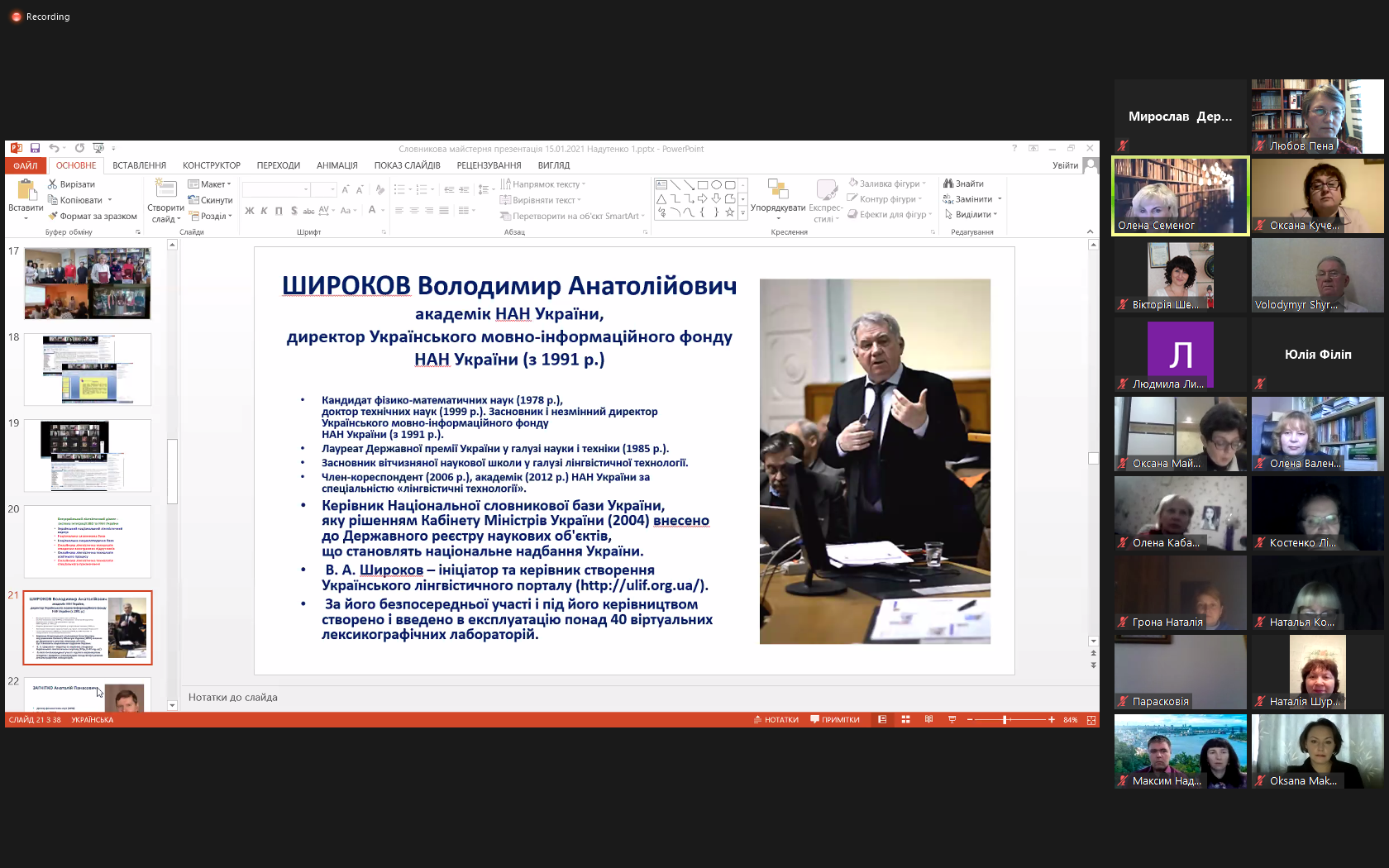Viewport: 1389px width, 868px height.
Task: Click the Find (Знайти) binoculars icon
Action: [948, 184]
